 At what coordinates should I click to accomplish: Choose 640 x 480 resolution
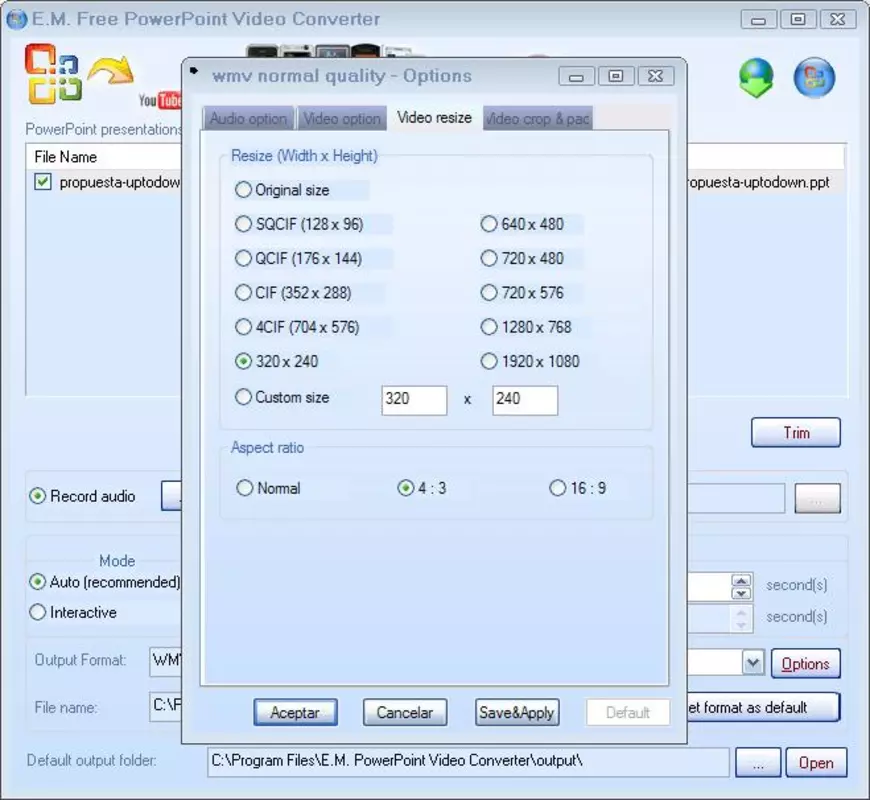click(x=489, y=224)
